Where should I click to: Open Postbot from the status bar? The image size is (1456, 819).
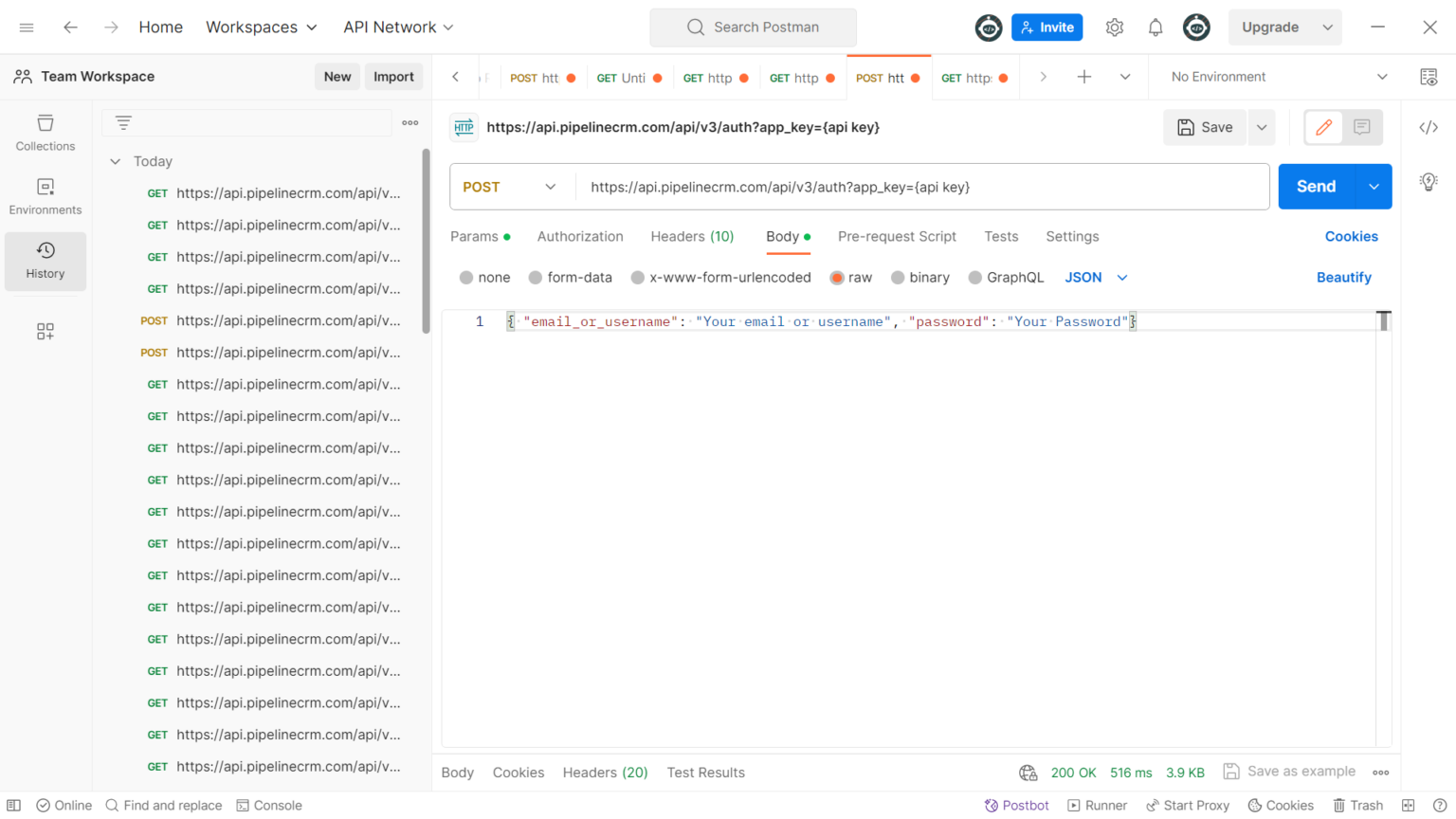point(1017,806)
